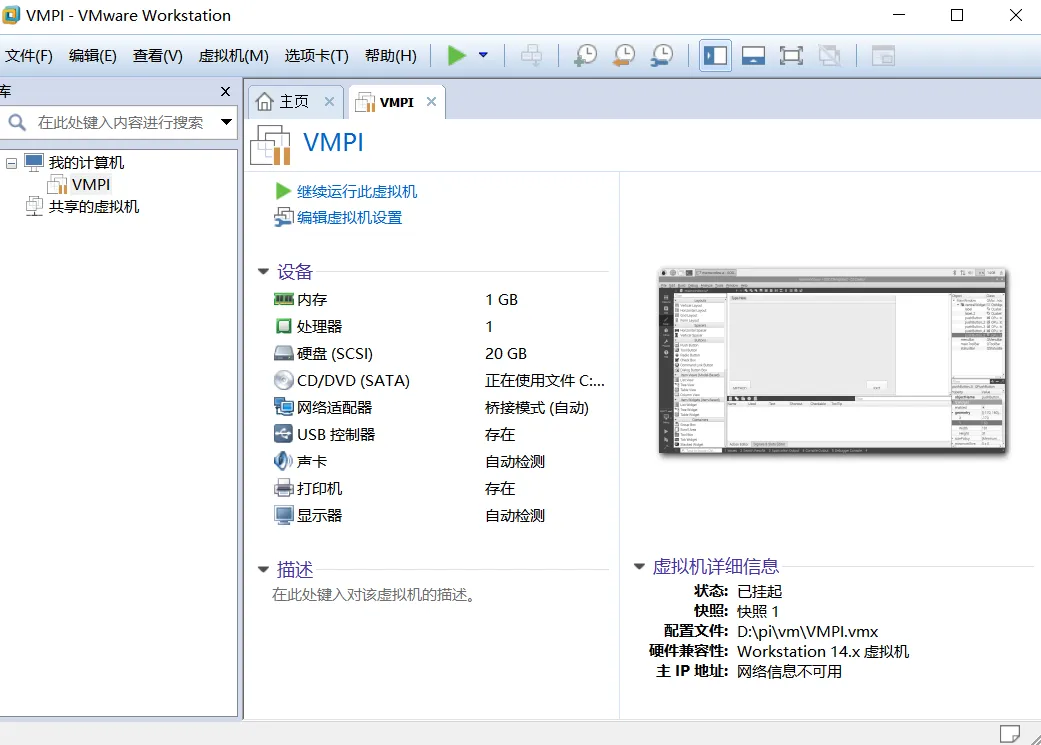Click the library search input field

point(120,122)
